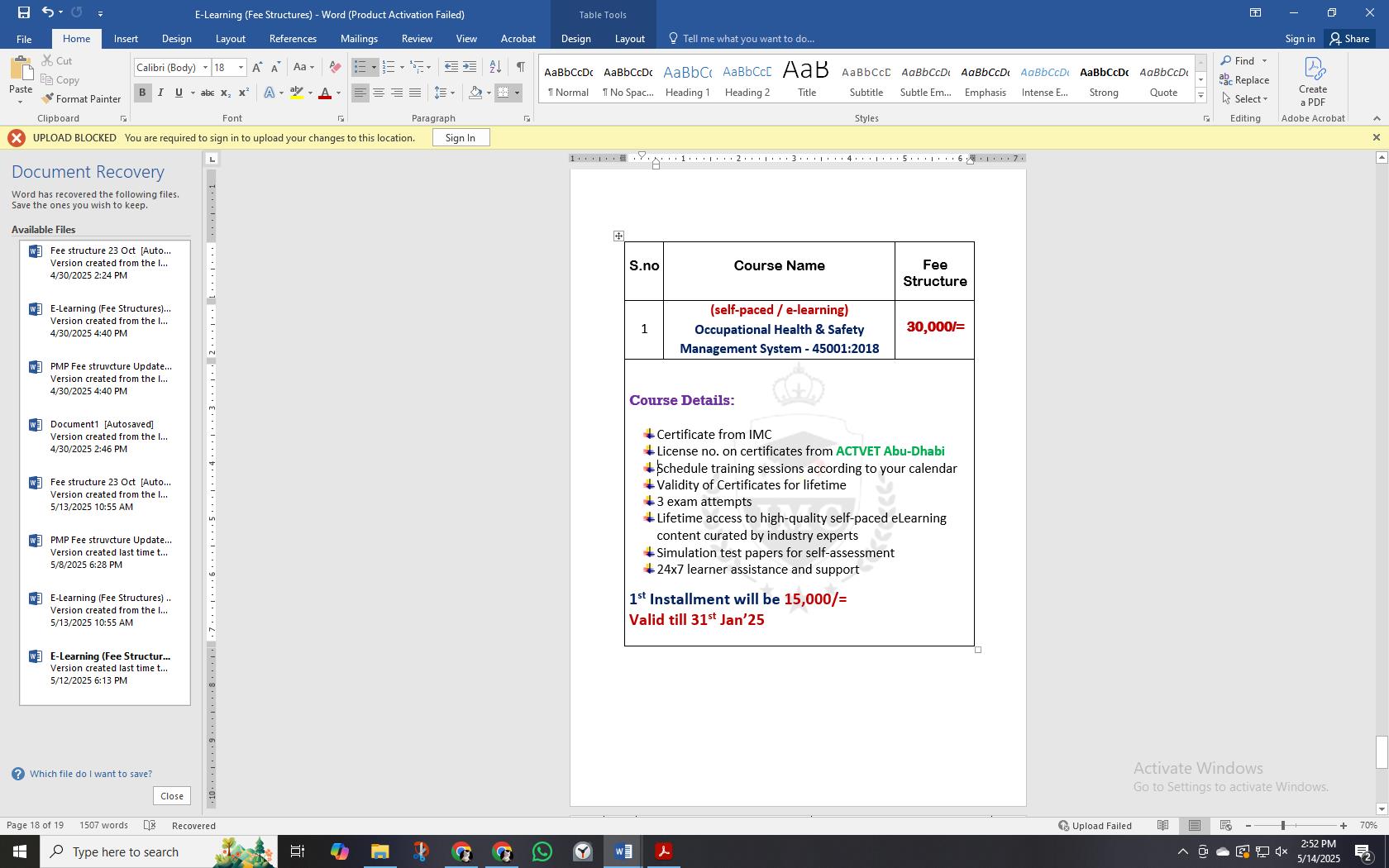Click spelling proofing icon in status bar
The width and height of the screenshot is (1389, 868).
pyautogui.click(x=150, y=826)
